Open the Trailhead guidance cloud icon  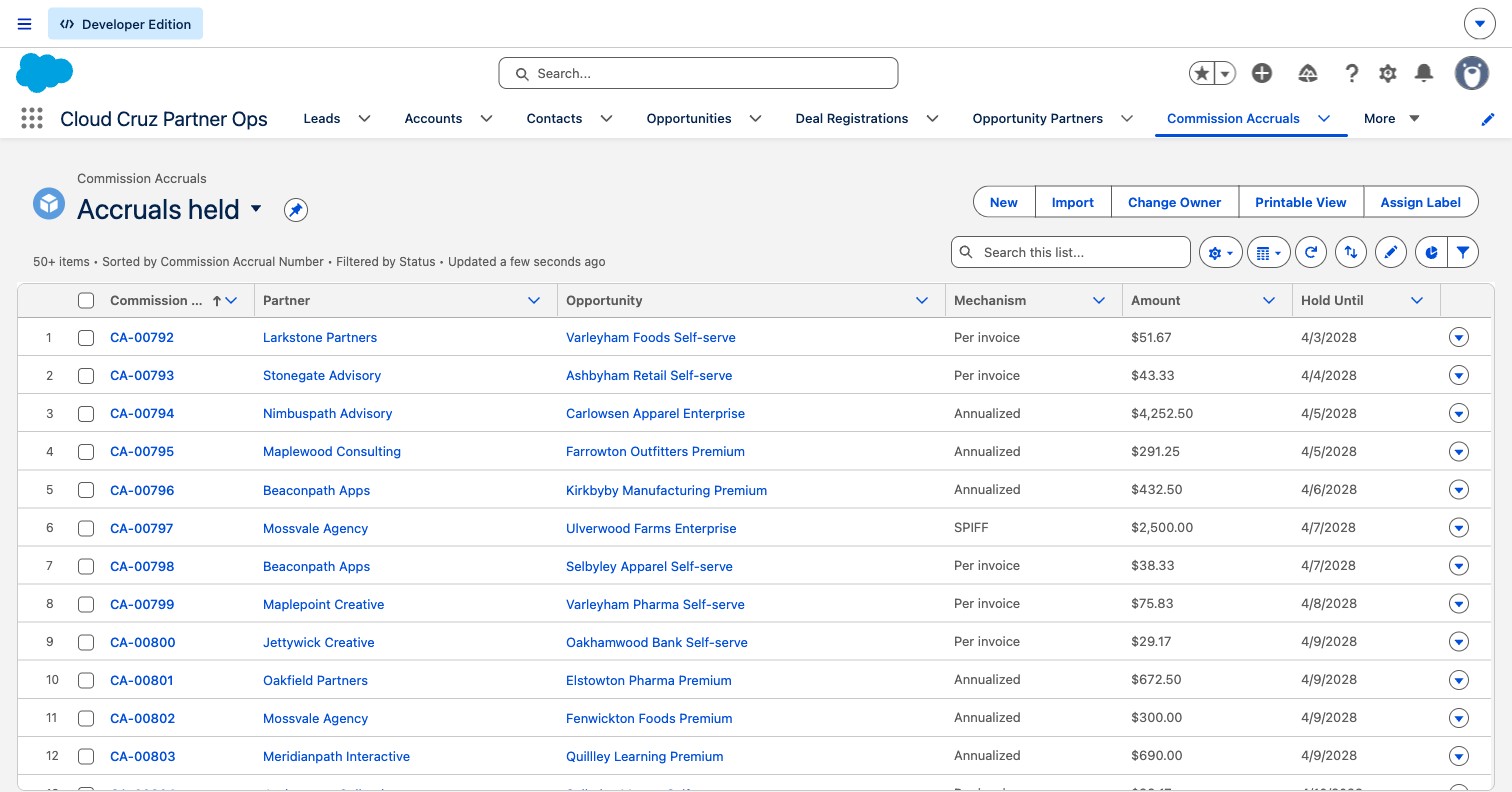coord(1307,73)
